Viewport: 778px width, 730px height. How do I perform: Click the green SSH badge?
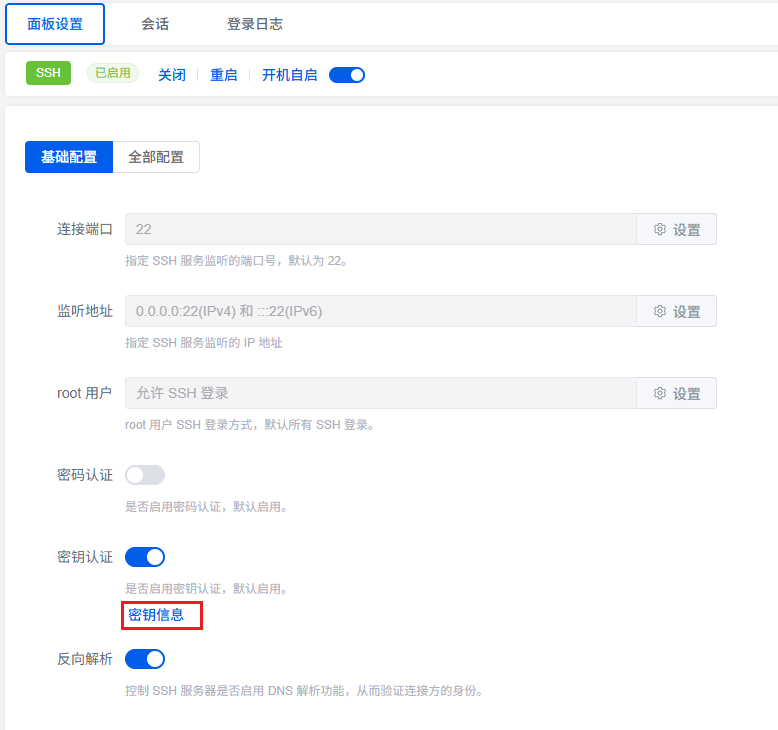(x=48, y=73)
